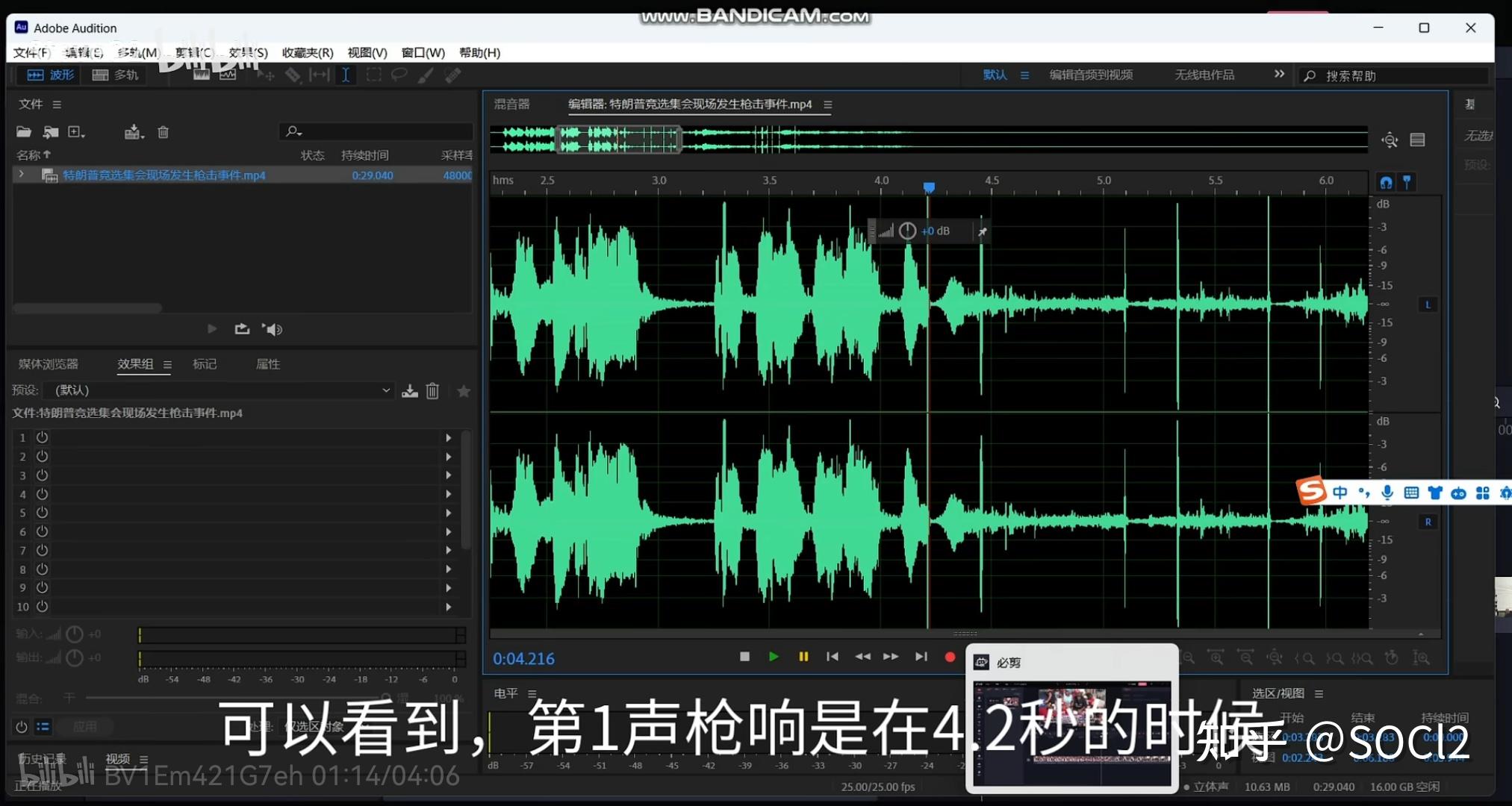Open the New File dropdown icon
This screenshot has height=806, width=1512.
76,132
